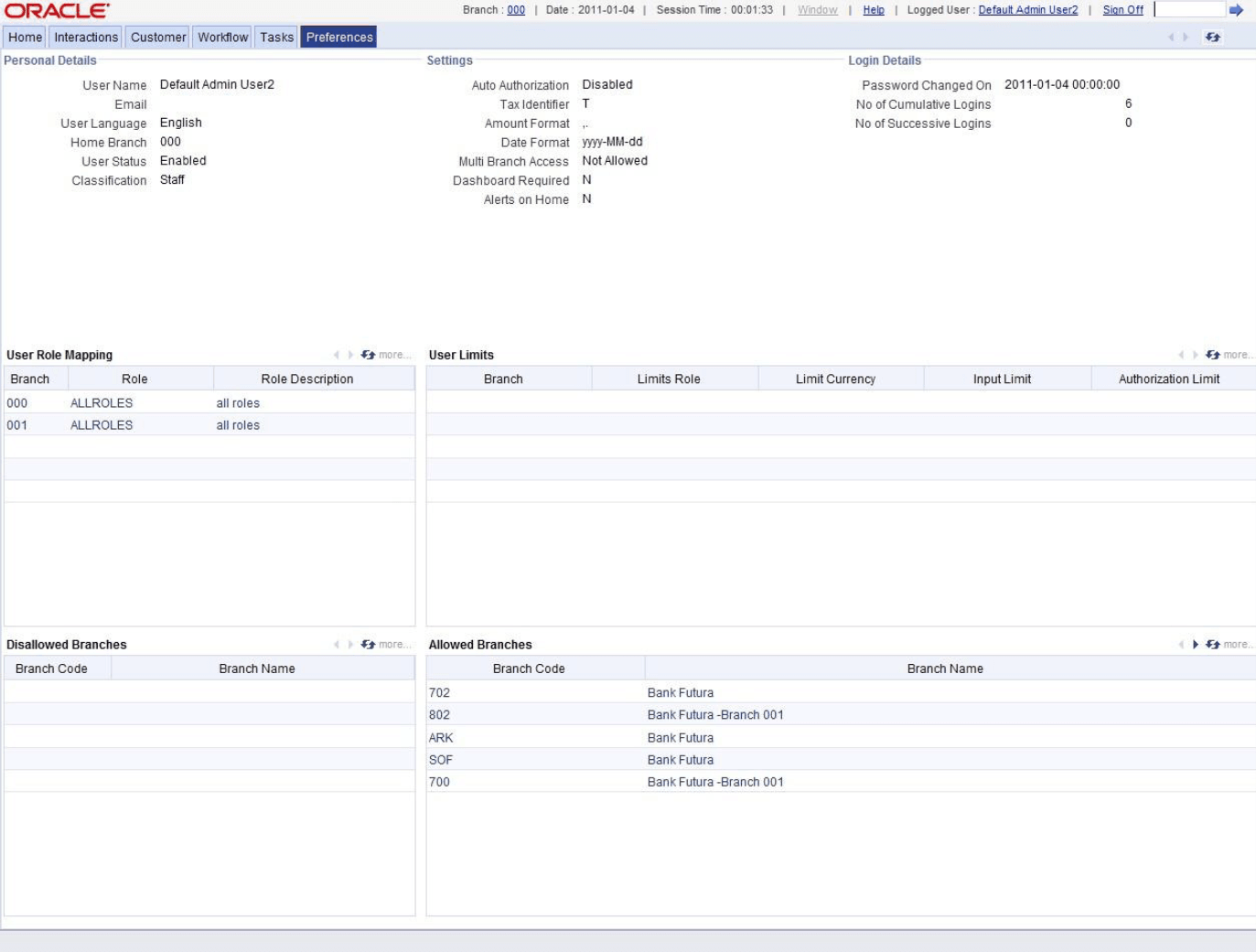Refresh the Disallowed Branches panel
Screen dimensions: 1256x952
[367, 644]
